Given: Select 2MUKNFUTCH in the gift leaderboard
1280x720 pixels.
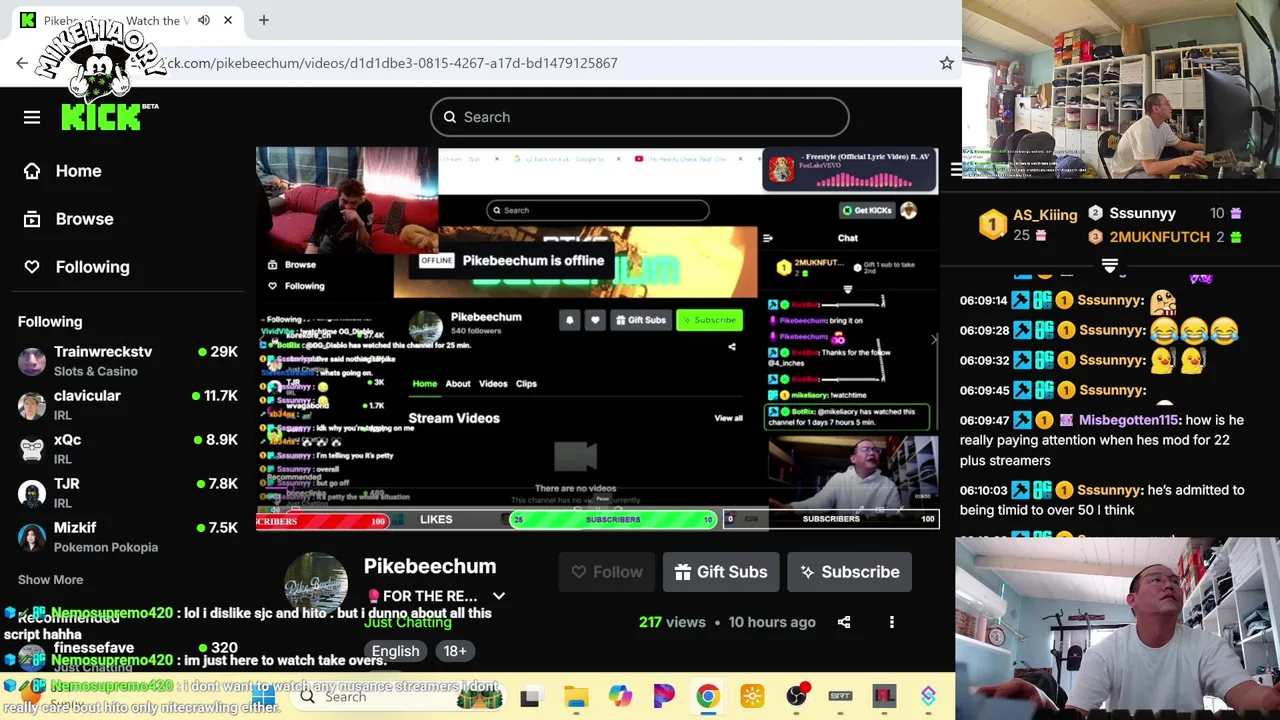Looking at the screenshot, I should [1159, 237].
